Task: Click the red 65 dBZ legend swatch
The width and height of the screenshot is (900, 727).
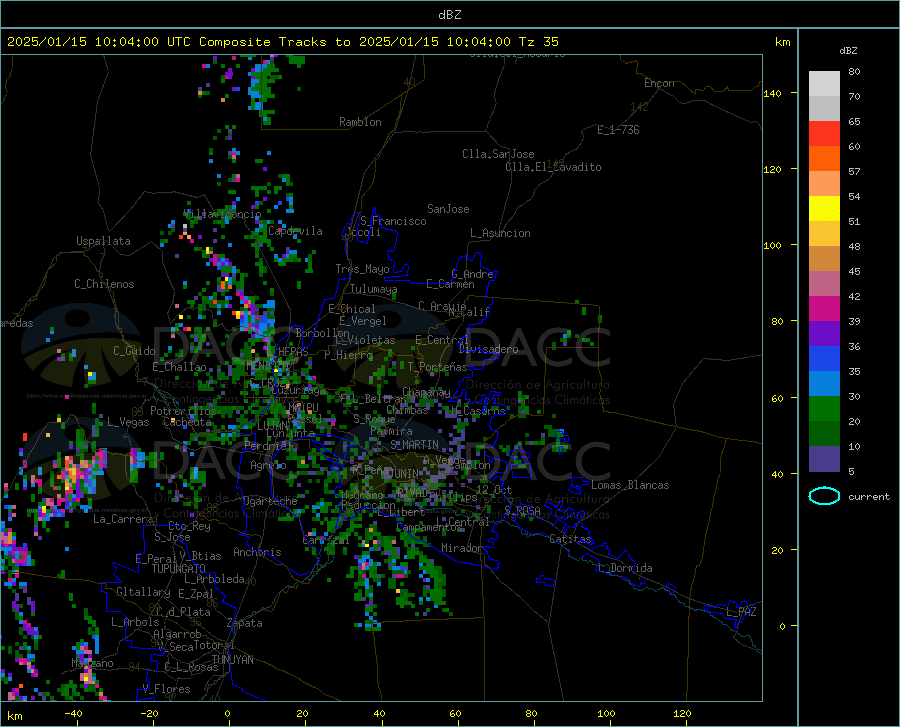Action: click(x=824, y=133)
